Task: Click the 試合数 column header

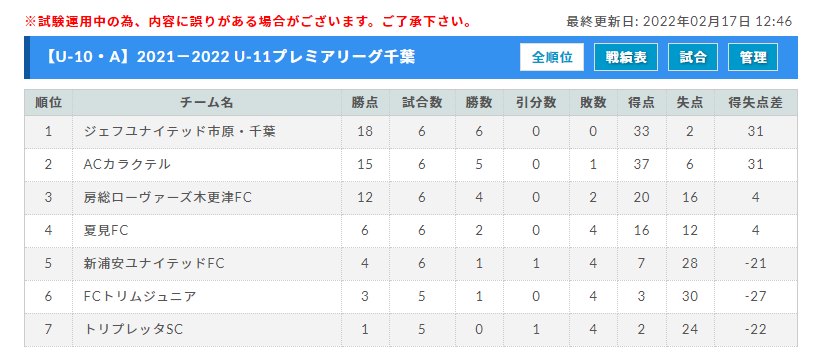Action: click(x=422, y=103)
